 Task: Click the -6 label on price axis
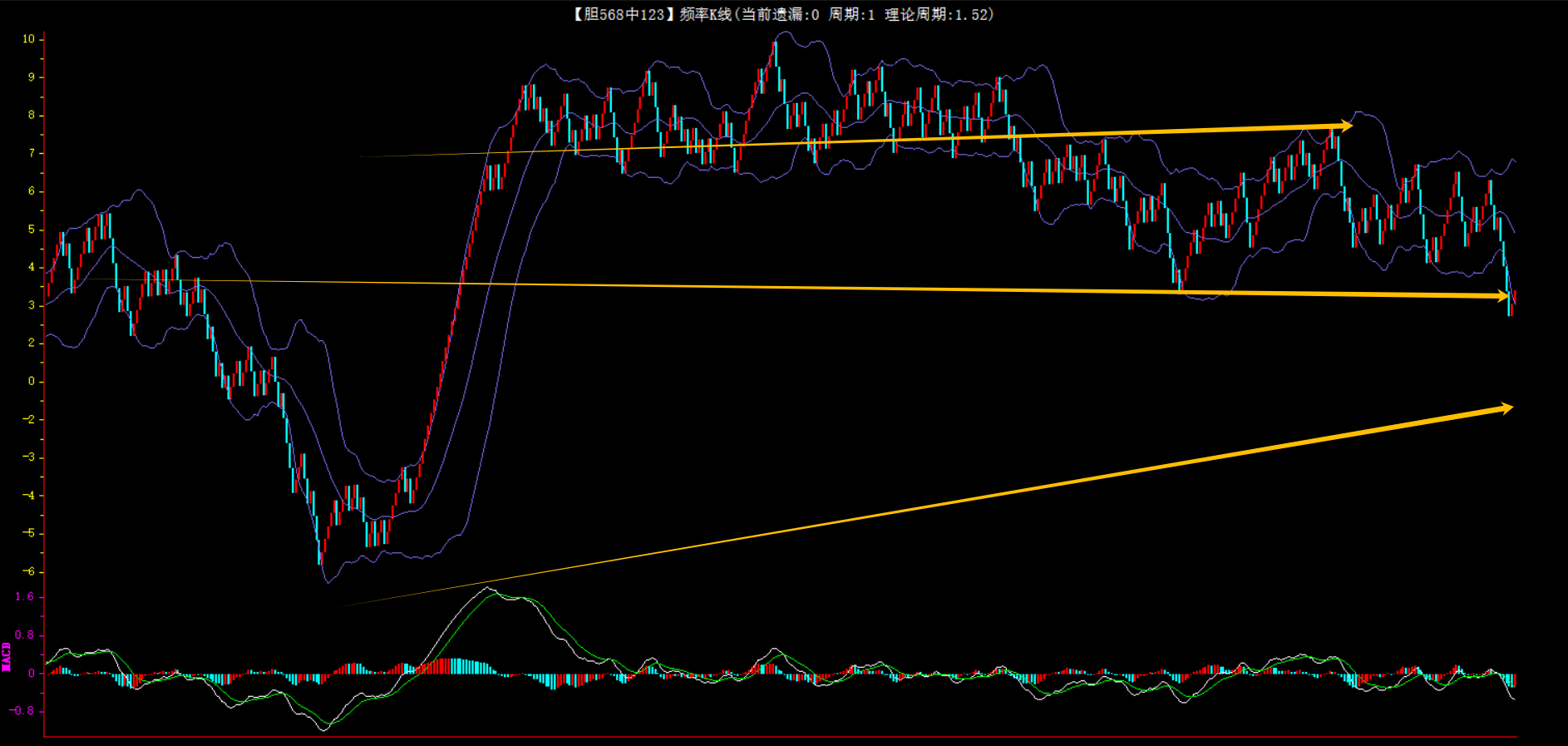click(29, 571)
